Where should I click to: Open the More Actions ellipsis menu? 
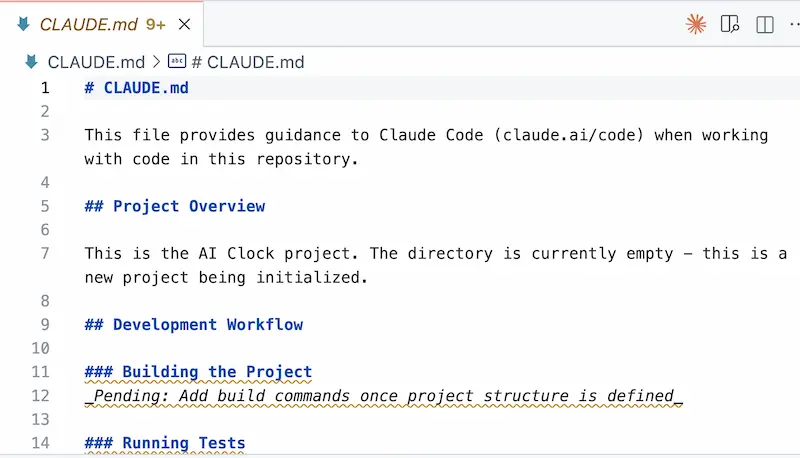point(795,25)
